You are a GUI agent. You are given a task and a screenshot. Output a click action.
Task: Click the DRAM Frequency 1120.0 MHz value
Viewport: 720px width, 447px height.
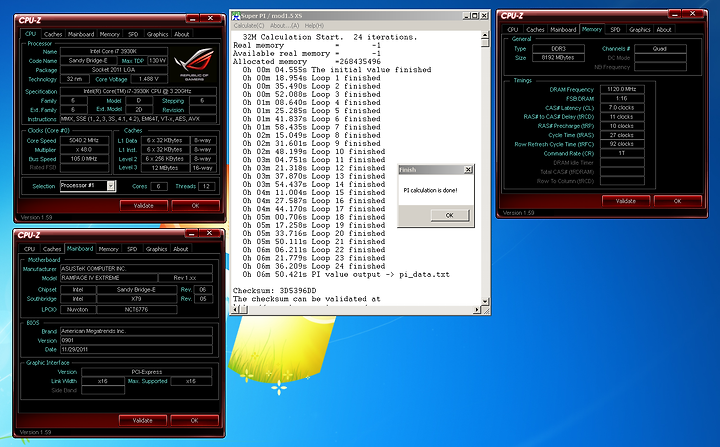pos(622,89)
